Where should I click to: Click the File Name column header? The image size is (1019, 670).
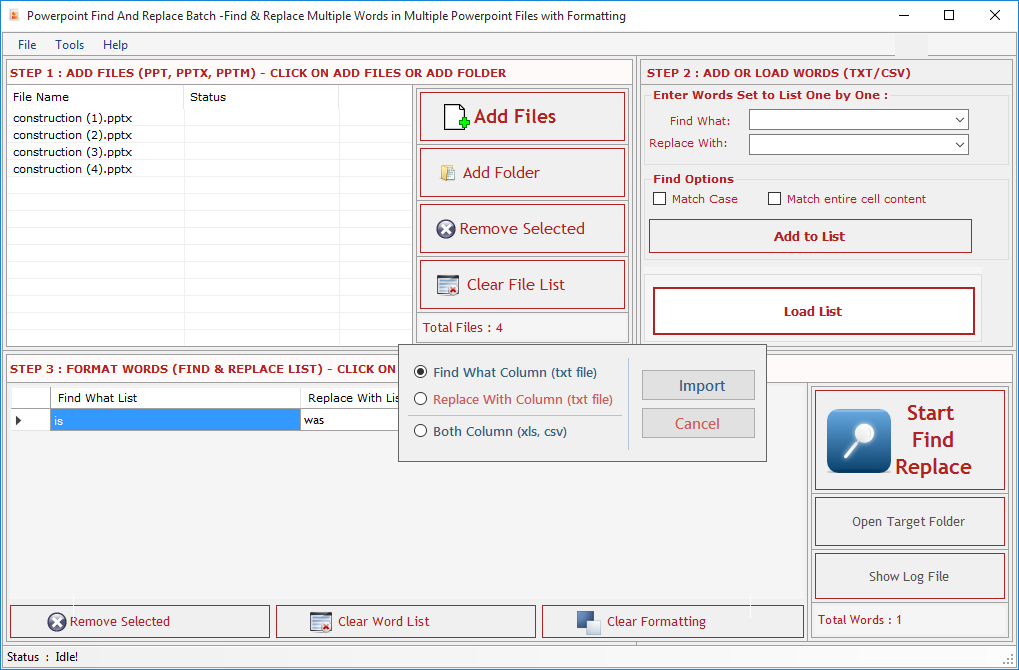(96, 97)
